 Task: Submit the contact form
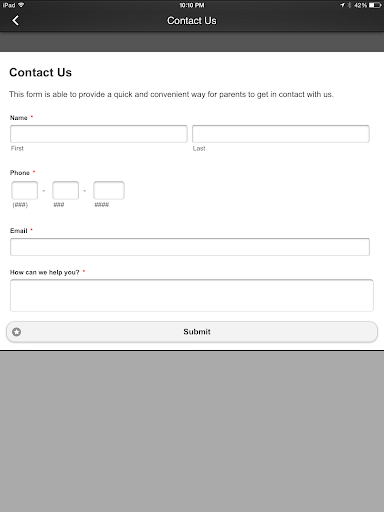[192, 332]
